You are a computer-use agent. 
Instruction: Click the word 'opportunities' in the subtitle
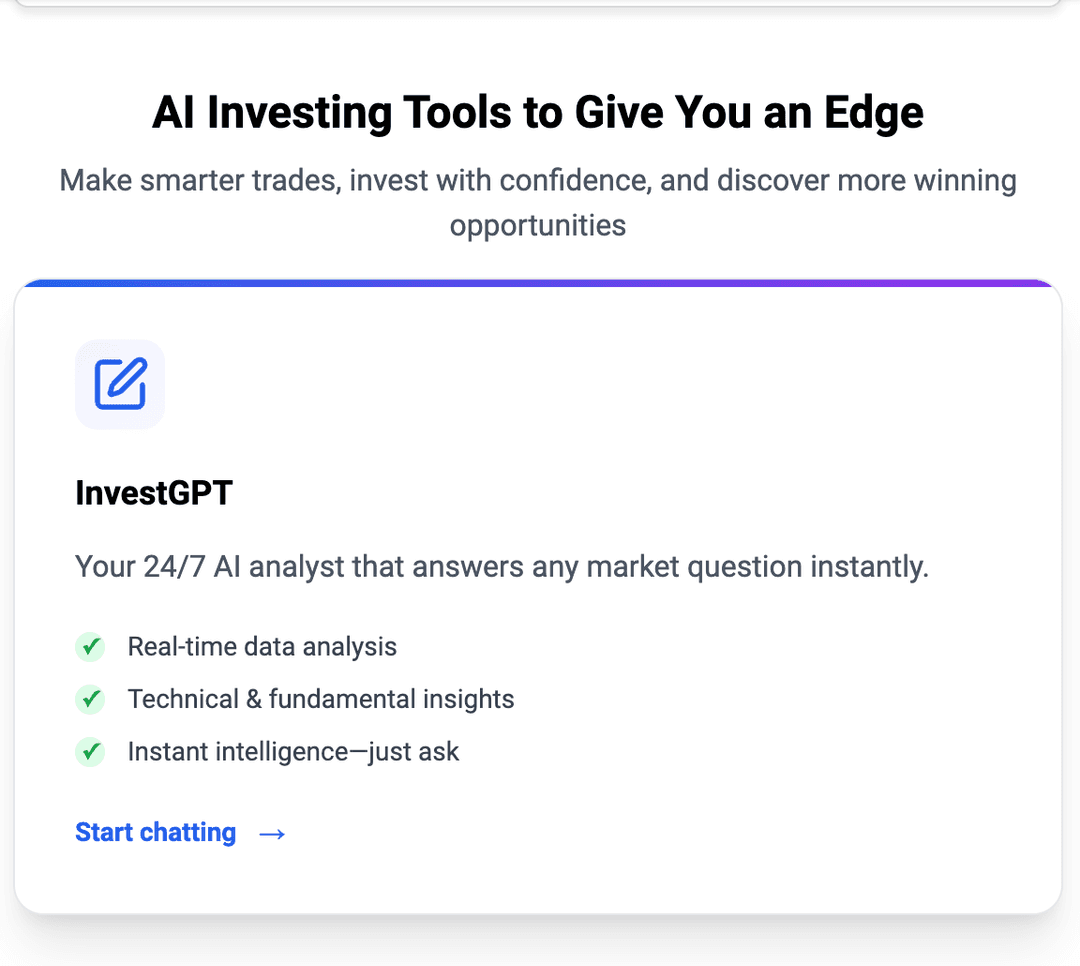pos(538,225)
